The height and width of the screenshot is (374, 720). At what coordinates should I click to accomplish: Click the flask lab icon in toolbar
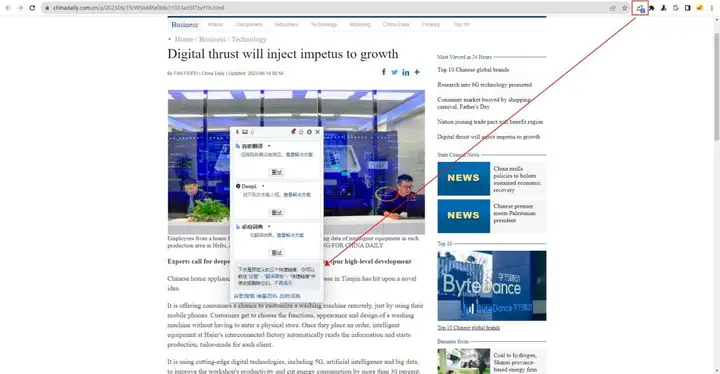[x=664, y=8]
